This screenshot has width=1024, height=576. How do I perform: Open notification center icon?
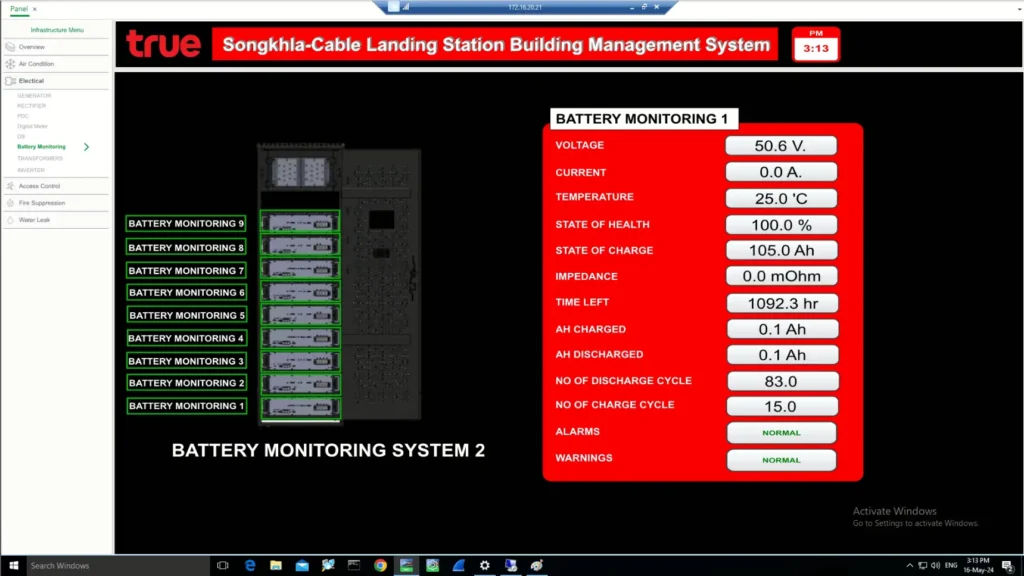pos(1008,566)
